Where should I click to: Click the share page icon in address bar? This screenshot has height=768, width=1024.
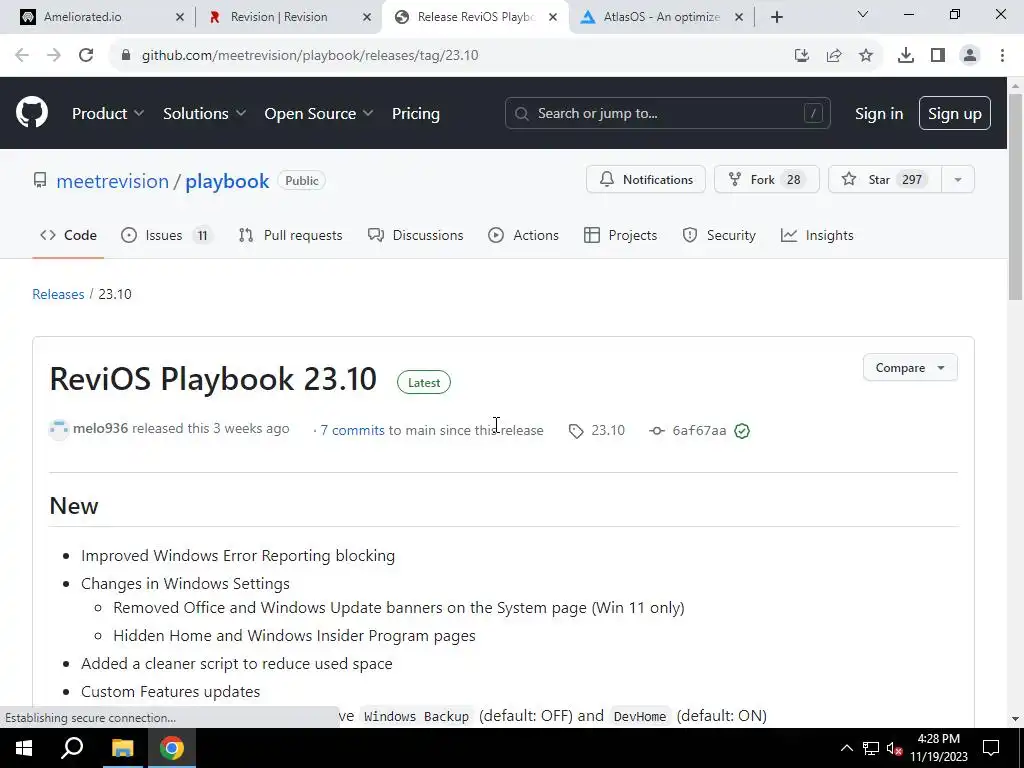pos(834,55)
